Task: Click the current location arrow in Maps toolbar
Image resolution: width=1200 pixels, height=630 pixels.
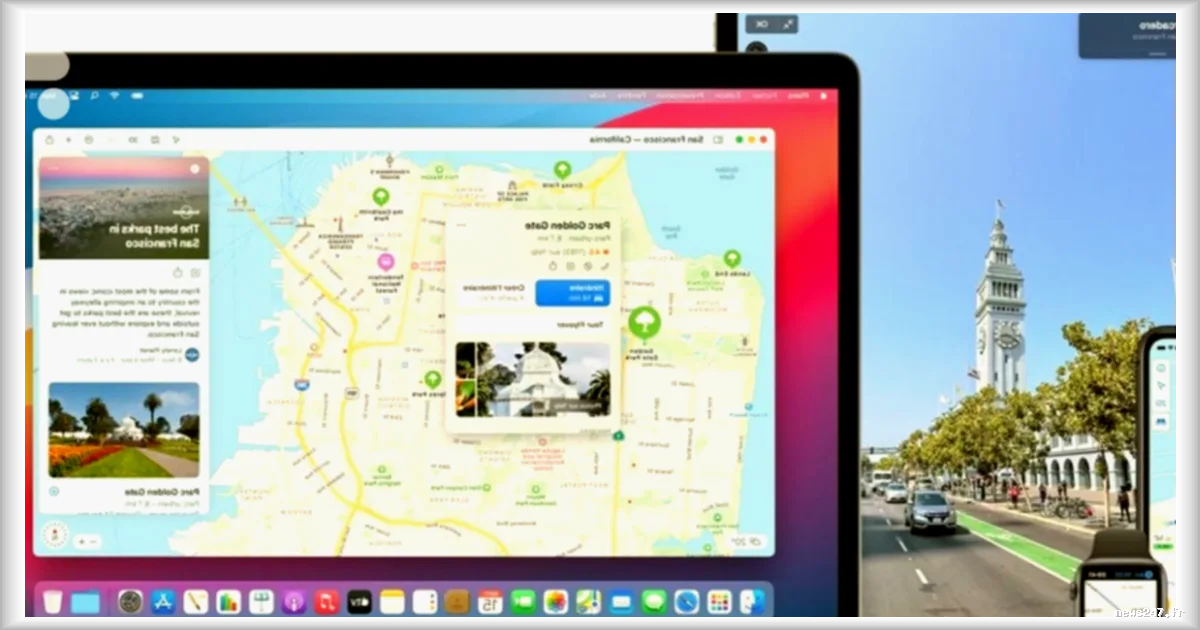Action: point(176,140)
